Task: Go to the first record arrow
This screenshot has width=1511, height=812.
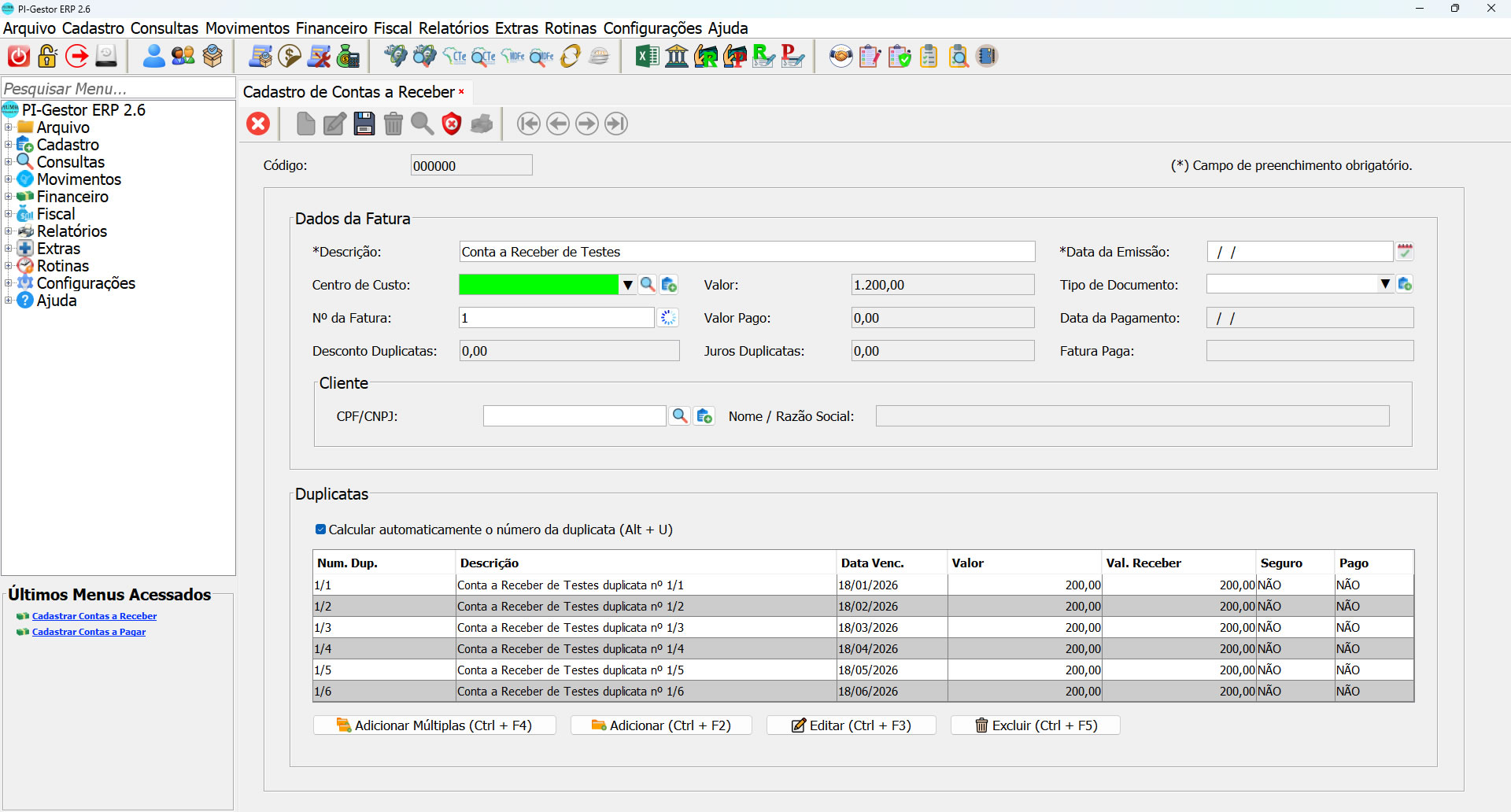Action: [x=529, y=124]
